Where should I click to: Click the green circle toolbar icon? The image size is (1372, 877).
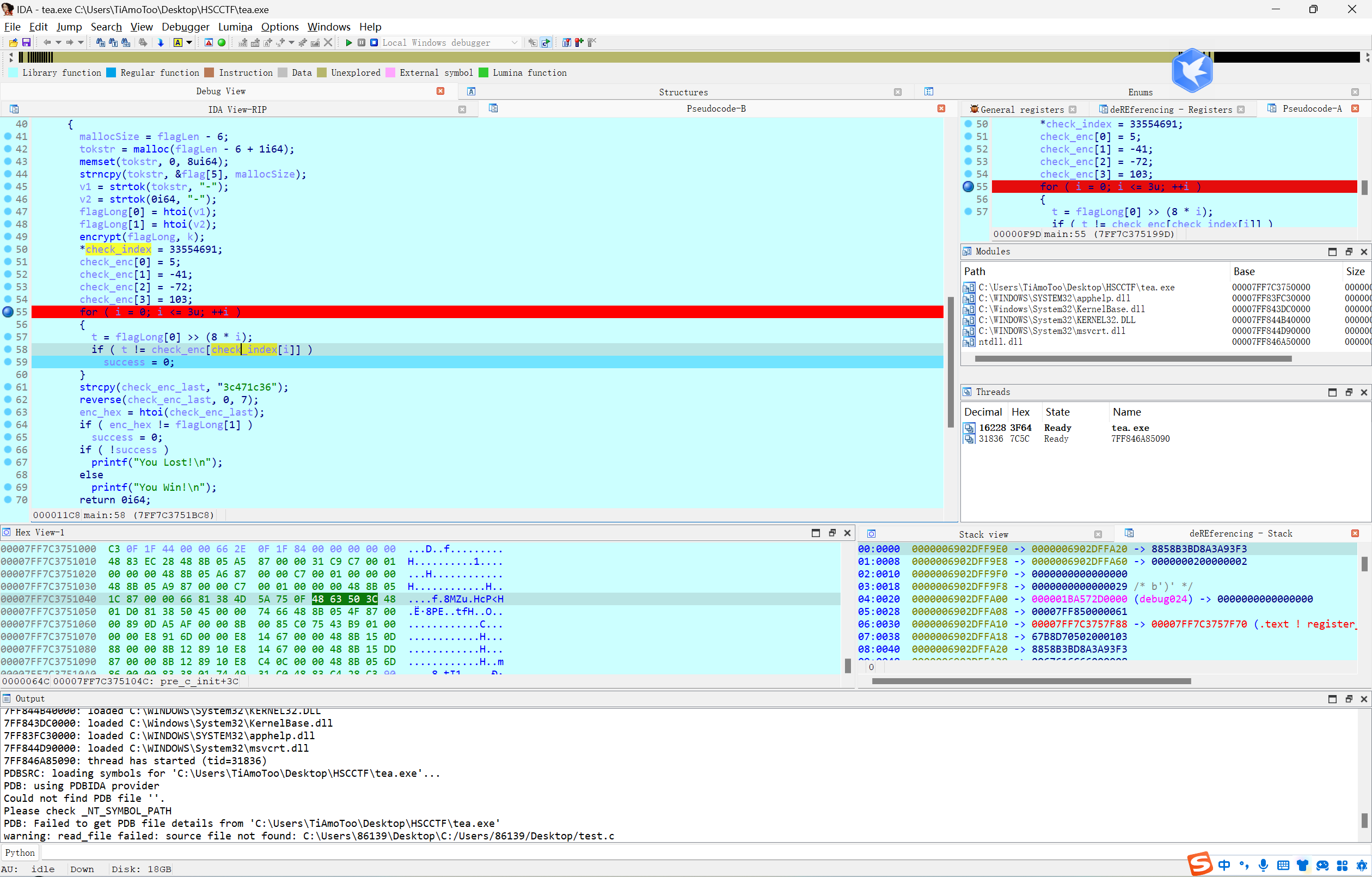222,43
